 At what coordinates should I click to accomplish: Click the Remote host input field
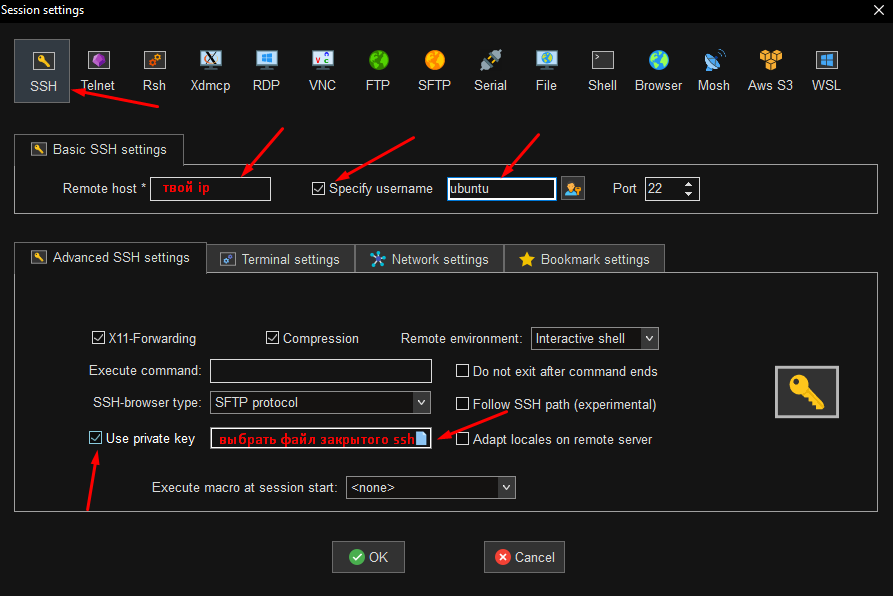click(x=210, y=188)
